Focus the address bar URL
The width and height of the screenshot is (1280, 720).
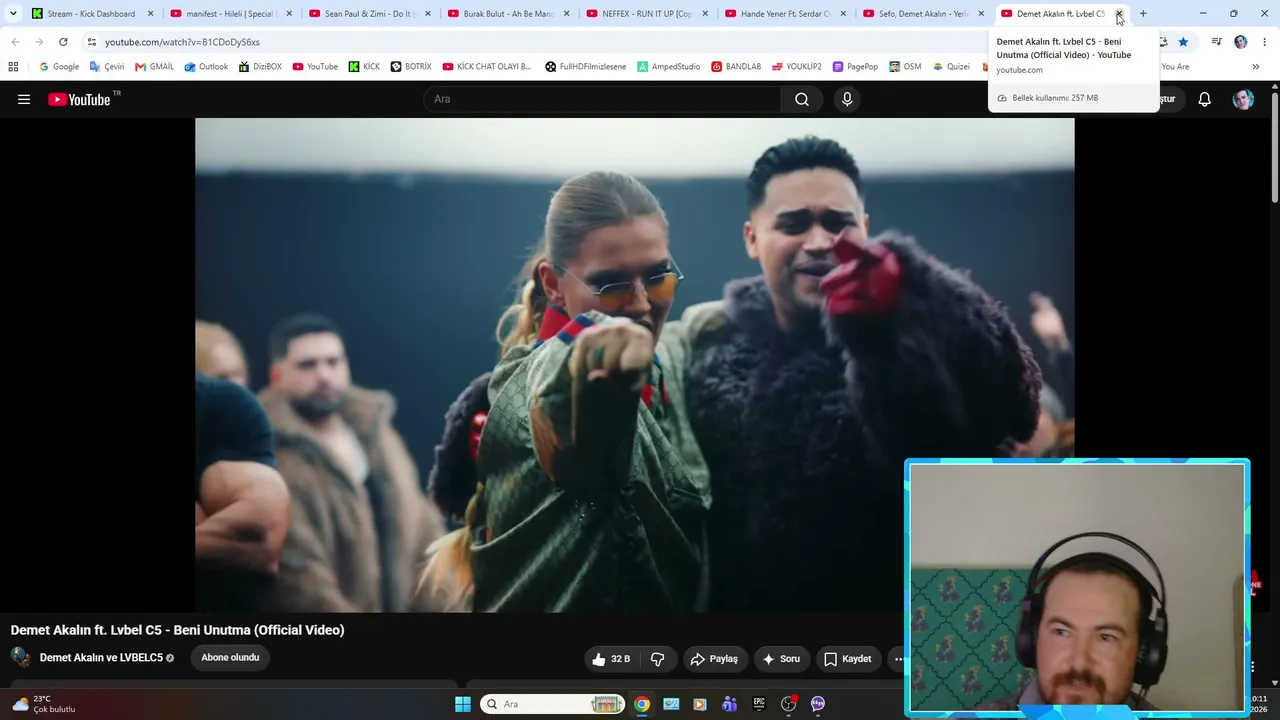tap(182, 42)
